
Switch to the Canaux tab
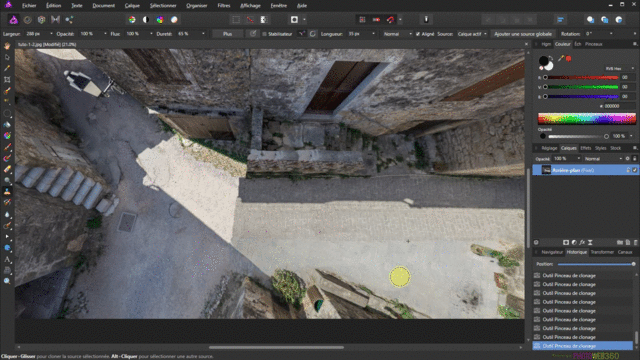coord(624,252)
